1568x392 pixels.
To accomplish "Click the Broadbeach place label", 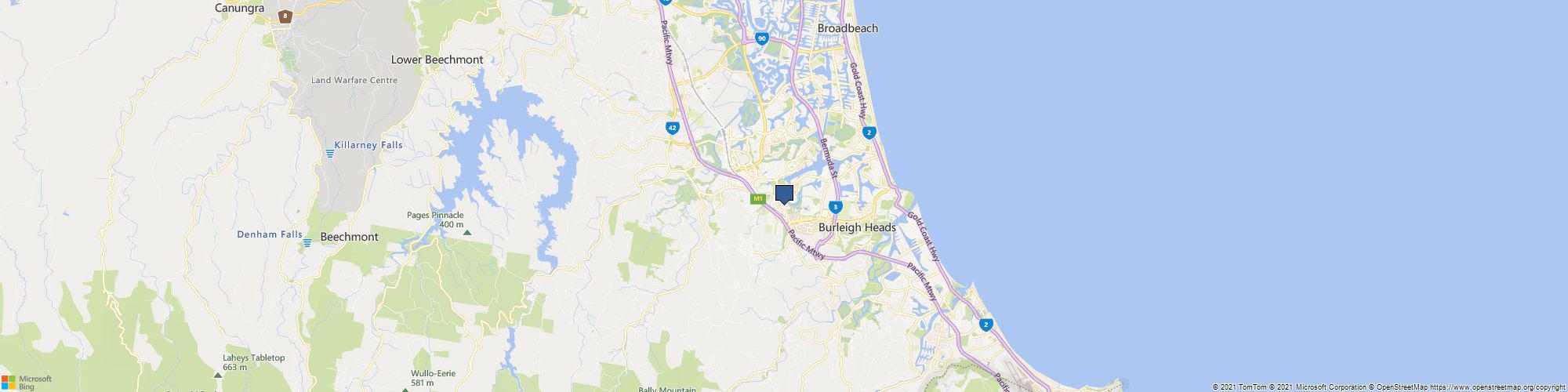I will pyautogui.click(x=848, y=28).
